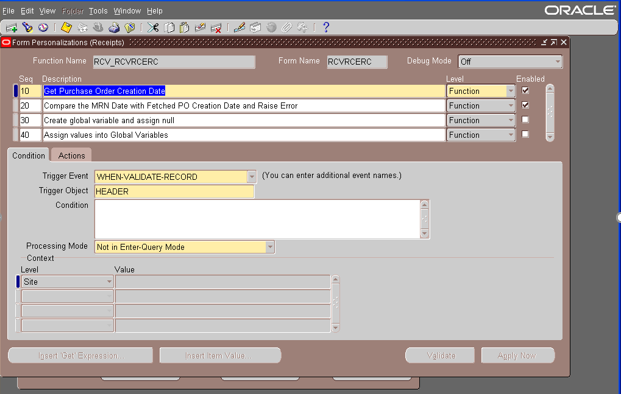The image size is (621, 394).
Task: Click down arrow of Condition field scrollbar
Action: pos(425,234)
